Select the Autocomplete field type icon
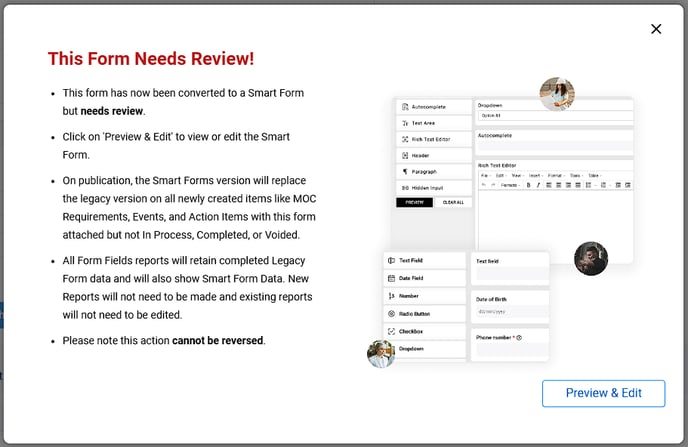688x447 pixels. [404, 107]
